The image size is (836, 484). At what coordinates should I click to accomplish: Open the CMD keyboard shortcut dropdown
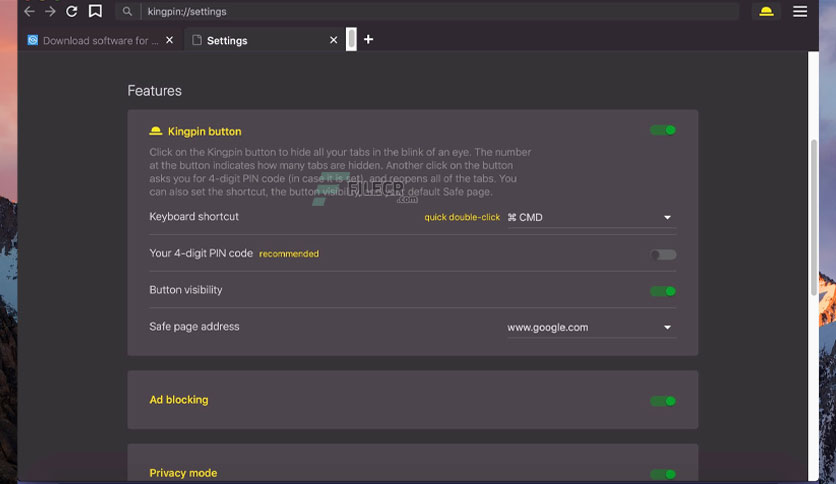coord(591,217)
